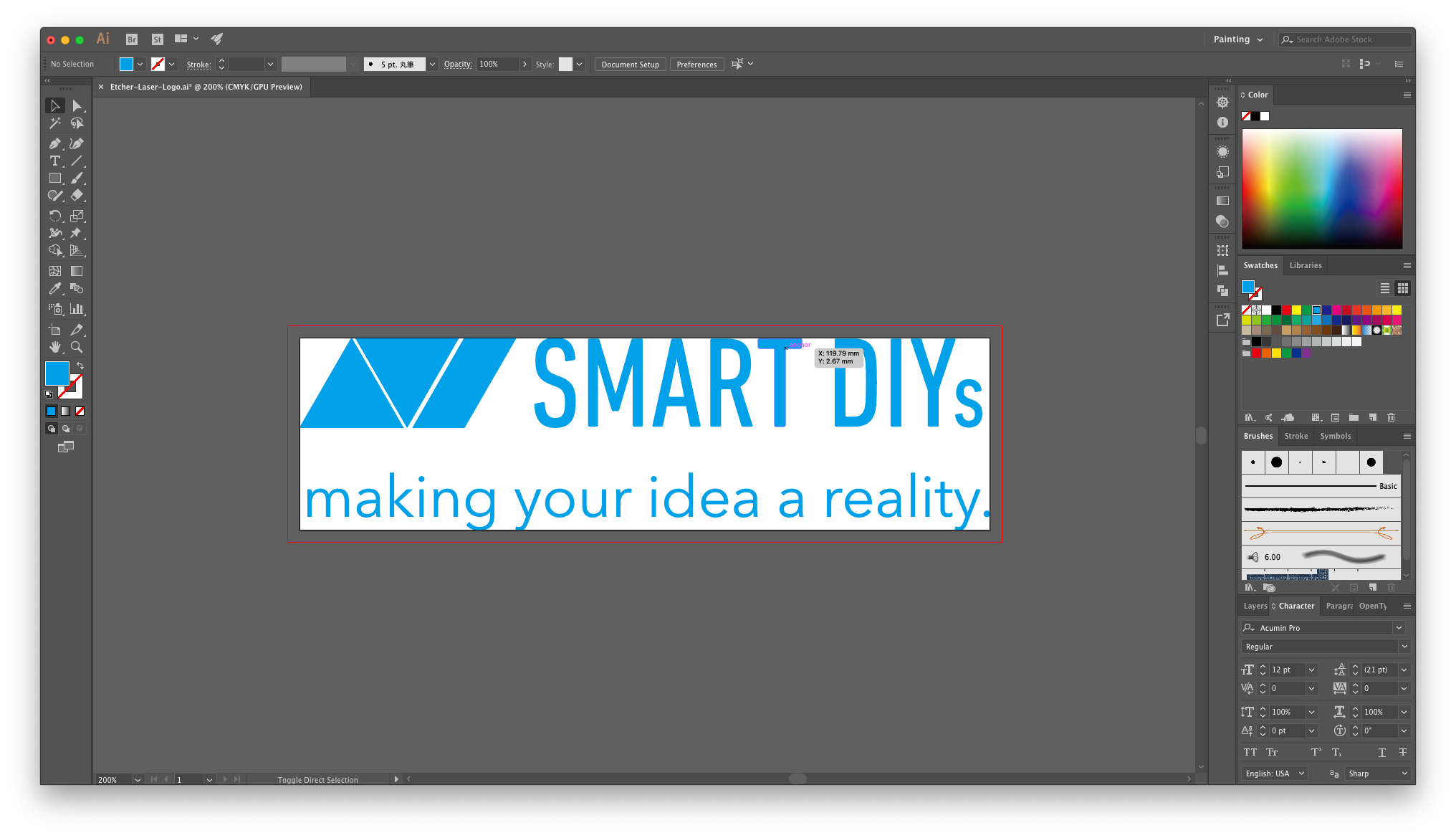The height and width of the screenshot is (838, 1456).
Task: Select the Rotate tool
Action: (54, 215)
